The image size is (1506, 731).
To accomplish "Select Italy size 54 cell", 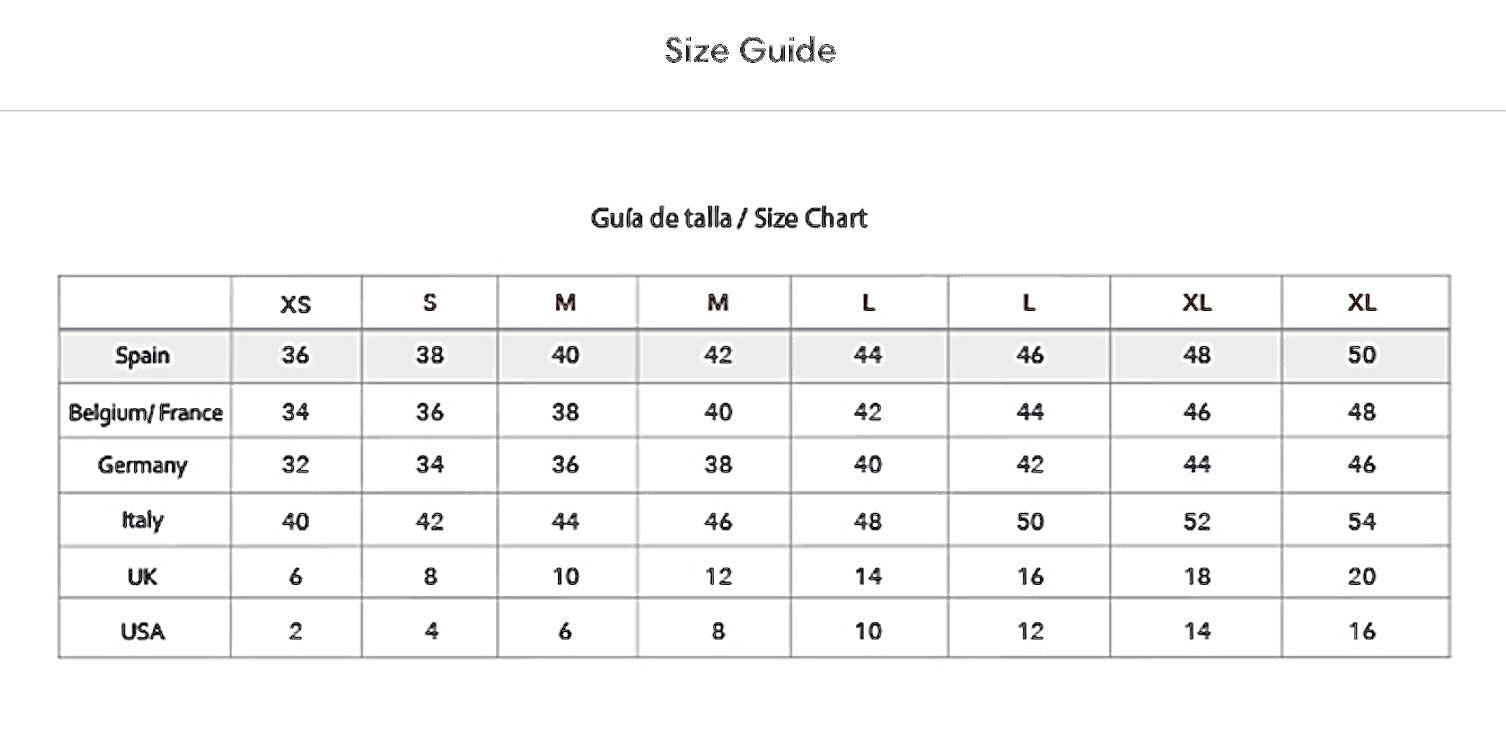I will click(1362, 521).
